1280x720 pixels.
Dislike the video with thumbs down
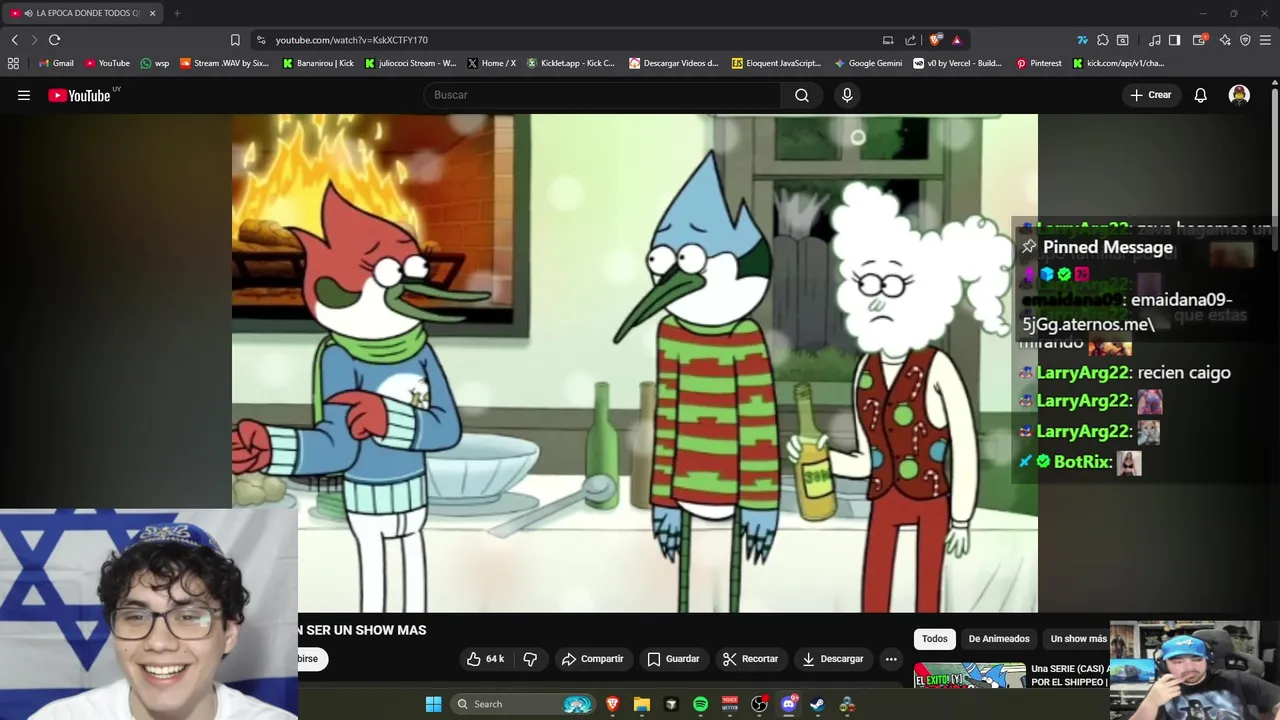click(530, 659)
